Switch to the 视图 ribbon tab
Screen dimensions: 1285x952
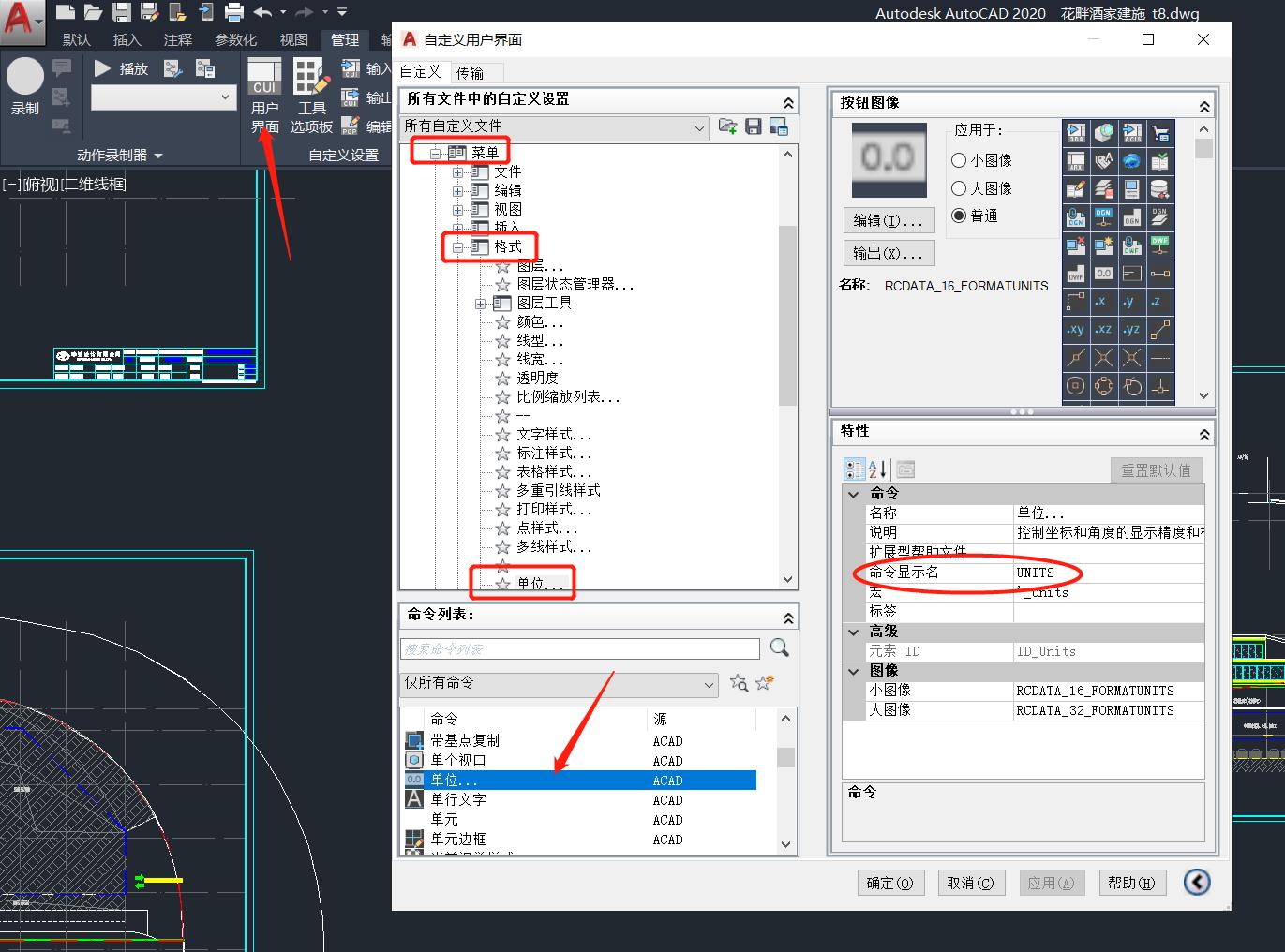pyautogui.click(x=293, y=39)
